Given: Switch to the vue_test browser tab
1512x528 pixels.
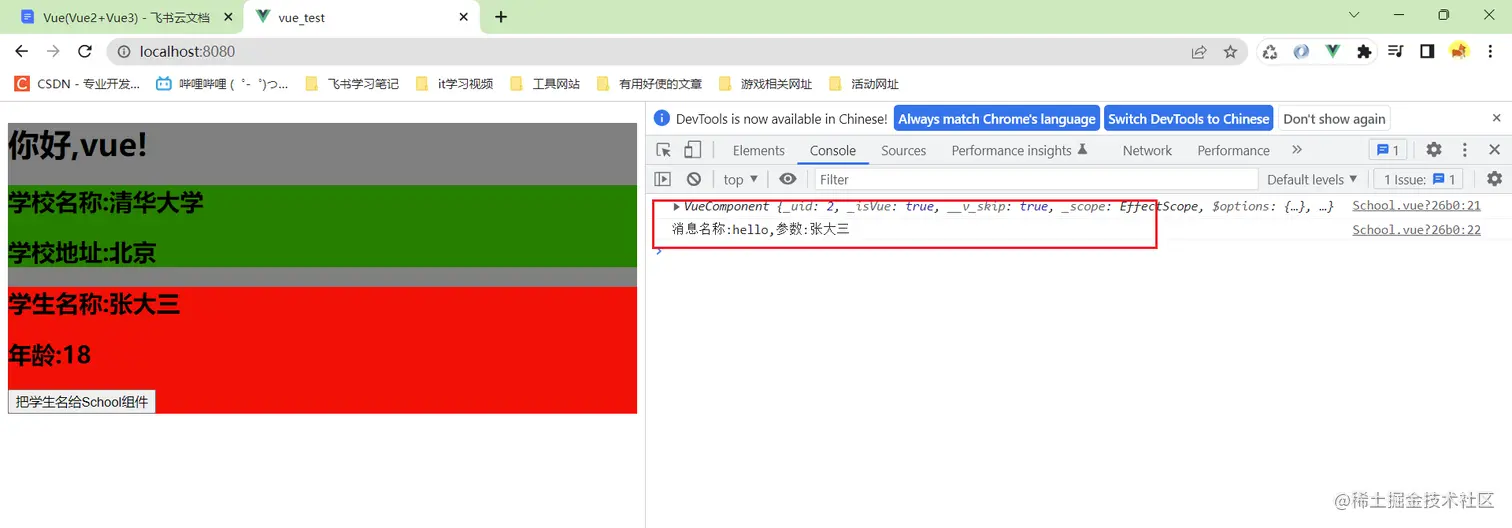Looking at the screenshot, I should click(362, 17).
